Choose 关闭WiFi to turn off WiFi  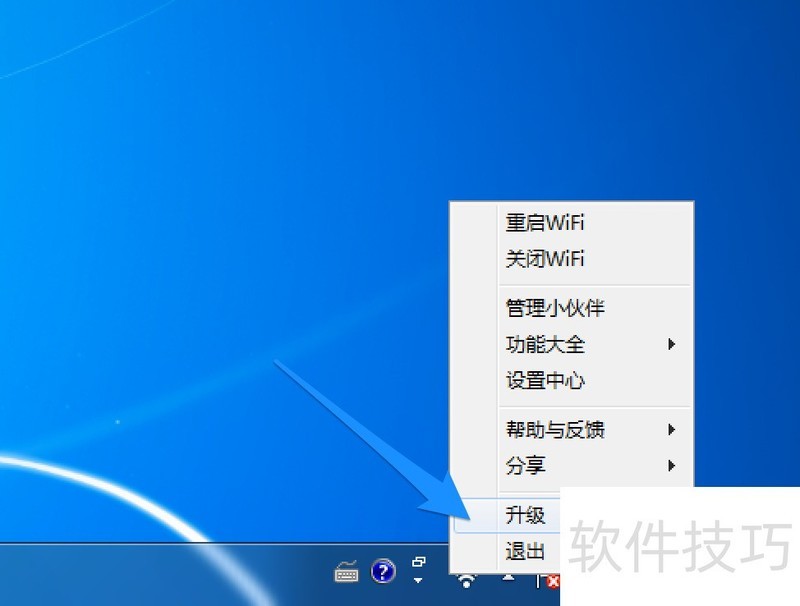pos(545,259)
